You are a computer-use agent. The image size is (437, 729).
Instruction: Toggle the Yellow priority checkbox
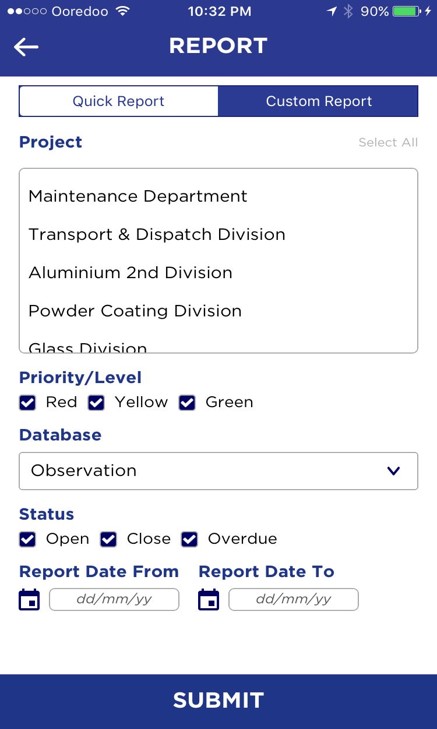coord(96,403)
